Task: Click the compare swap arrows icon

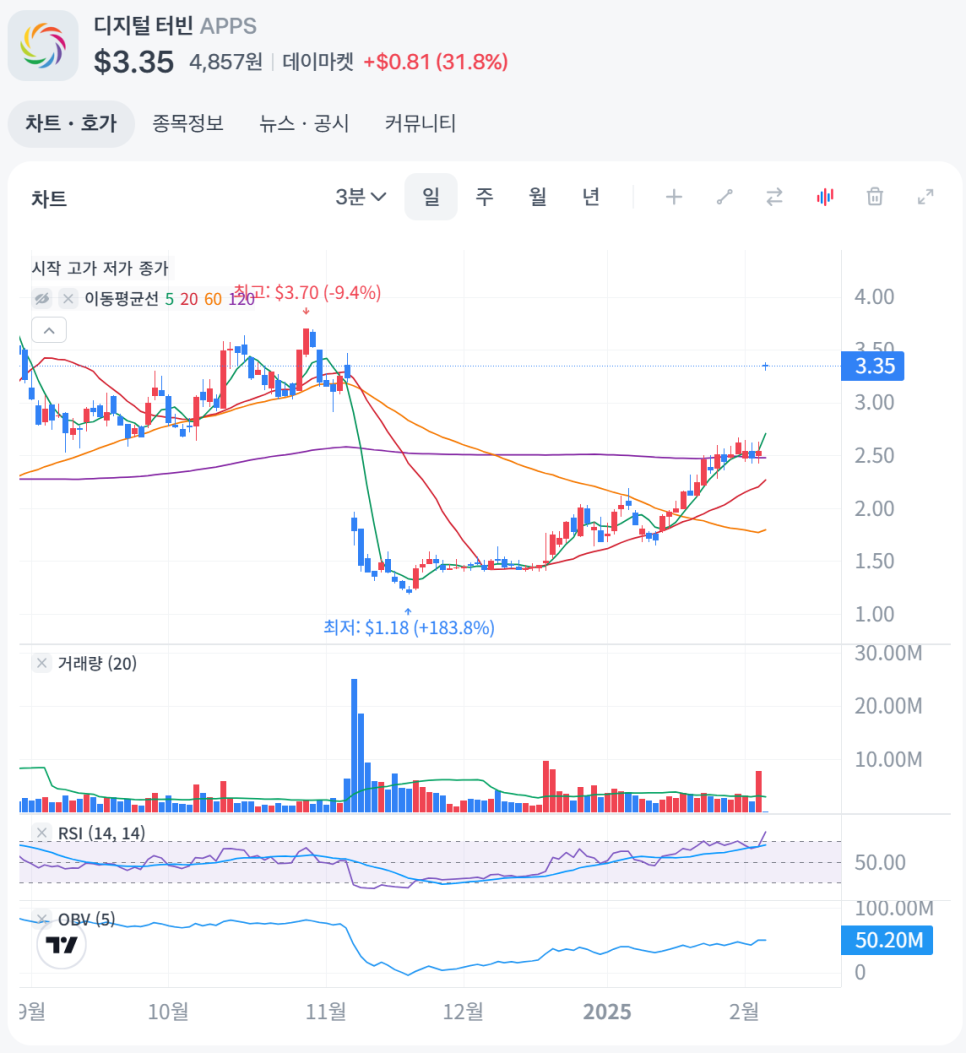Action: [775, 197]
